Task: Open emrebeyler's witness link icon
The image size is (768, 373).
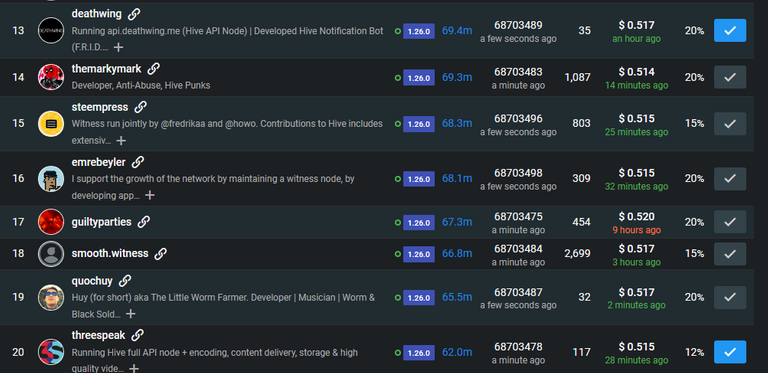Action: (138, 162)
